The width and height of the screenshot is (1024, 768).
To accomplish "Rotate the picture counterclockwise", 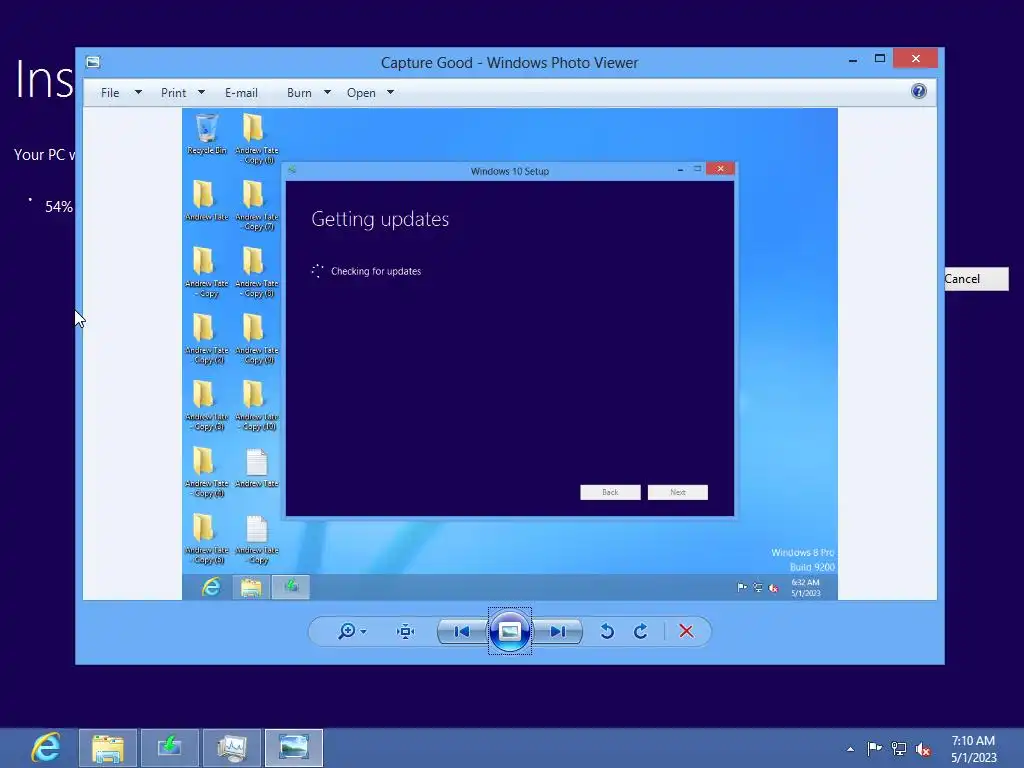I will [x=607, y=632].
